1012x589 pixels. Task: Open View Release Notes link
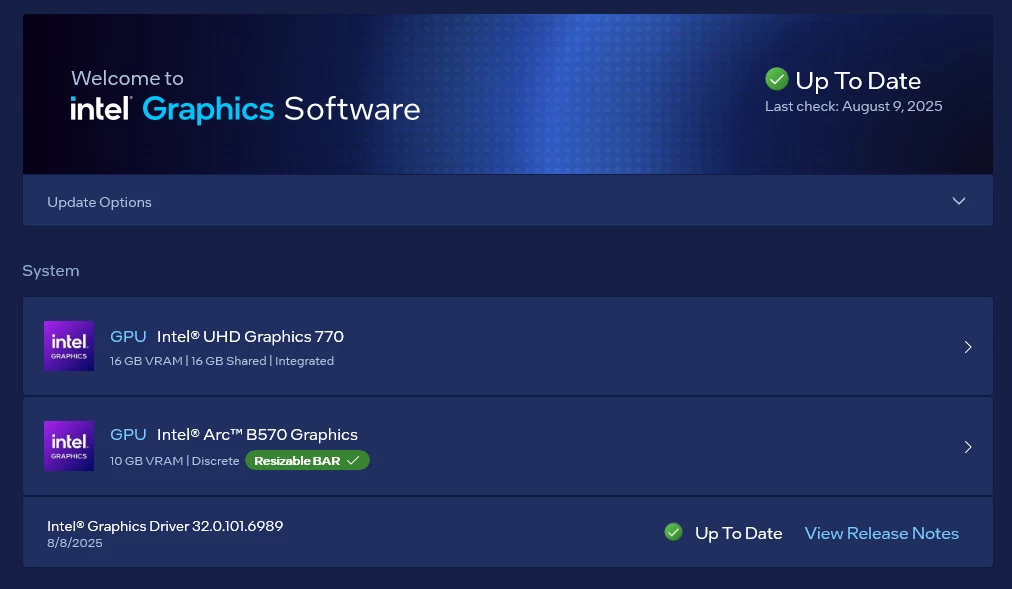(882, 534)
